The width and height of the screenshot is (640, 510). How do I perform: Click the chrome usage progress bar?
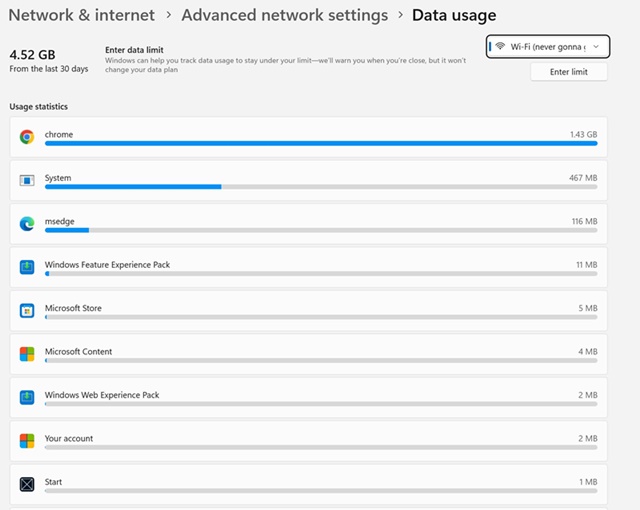point(320,143)
